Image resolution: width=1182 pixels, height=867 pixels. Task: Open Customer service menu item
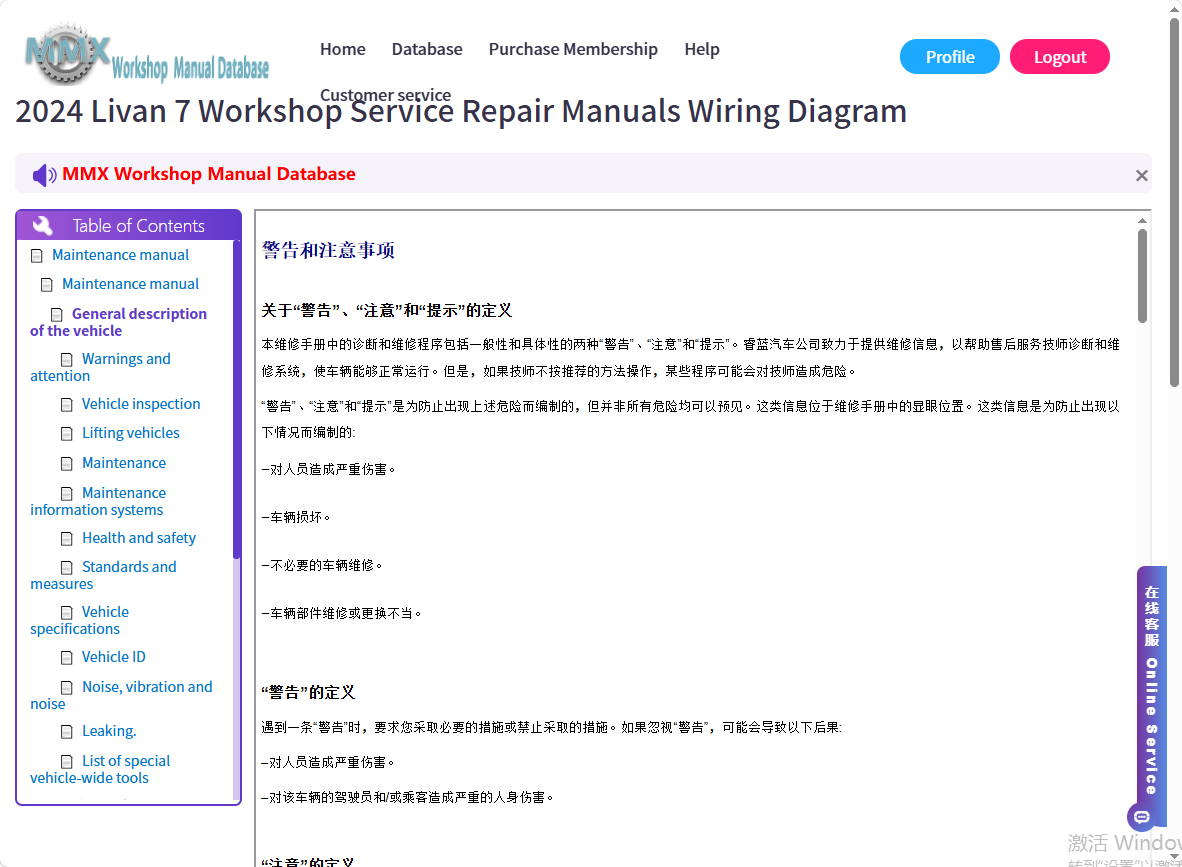[x=385, y=95]
